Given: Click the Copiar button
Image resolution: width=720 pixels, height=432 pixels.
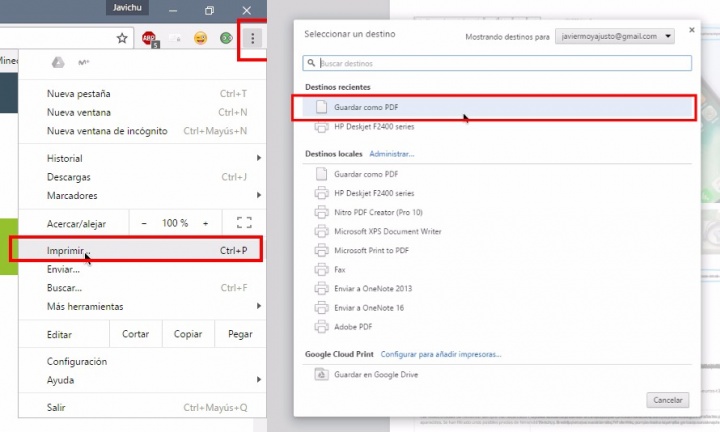Looking at the screenshot, I should (x=188, y=334).
